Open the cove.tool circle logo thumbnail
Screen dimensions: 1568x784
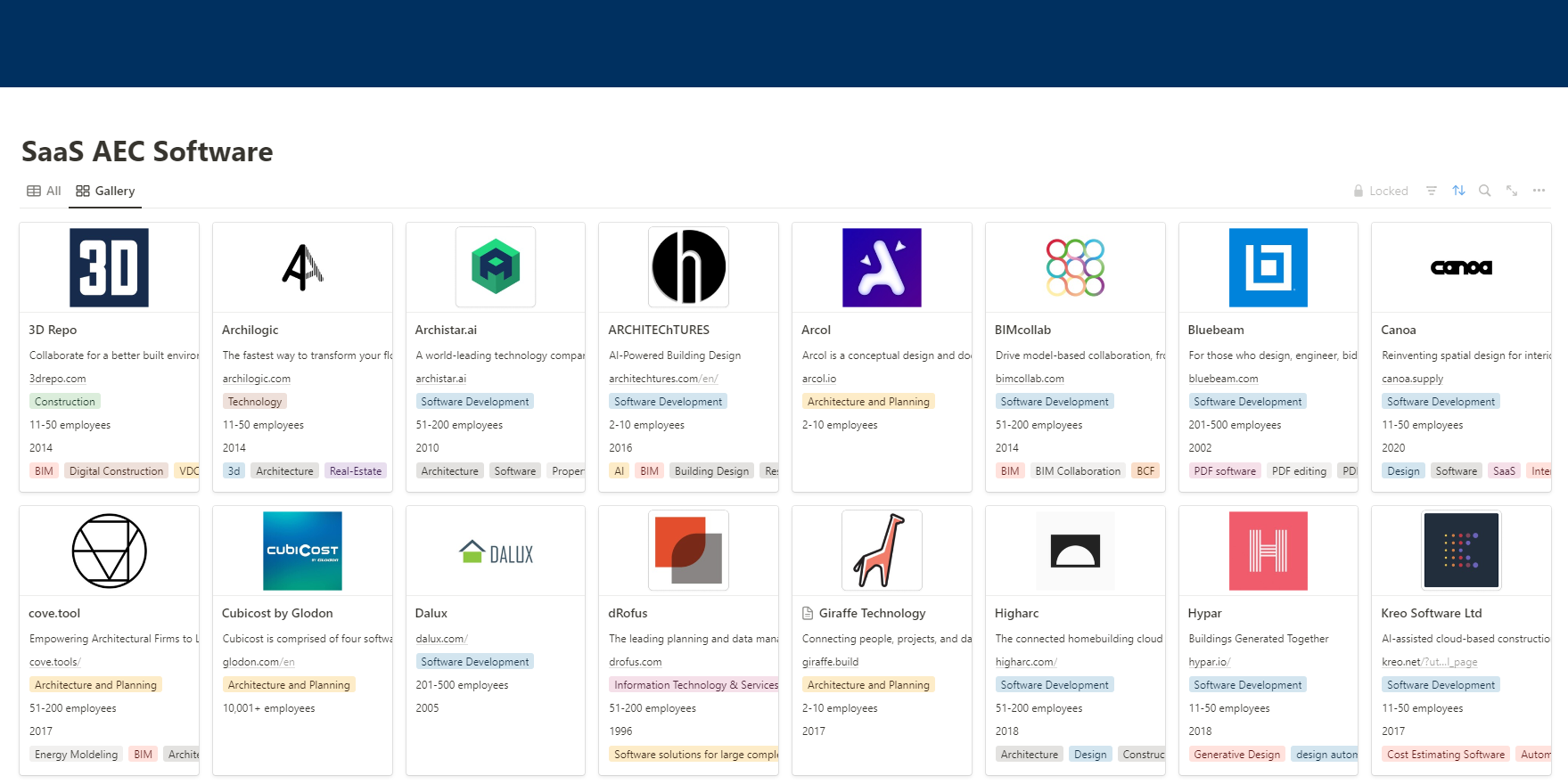tap(109, 551)
